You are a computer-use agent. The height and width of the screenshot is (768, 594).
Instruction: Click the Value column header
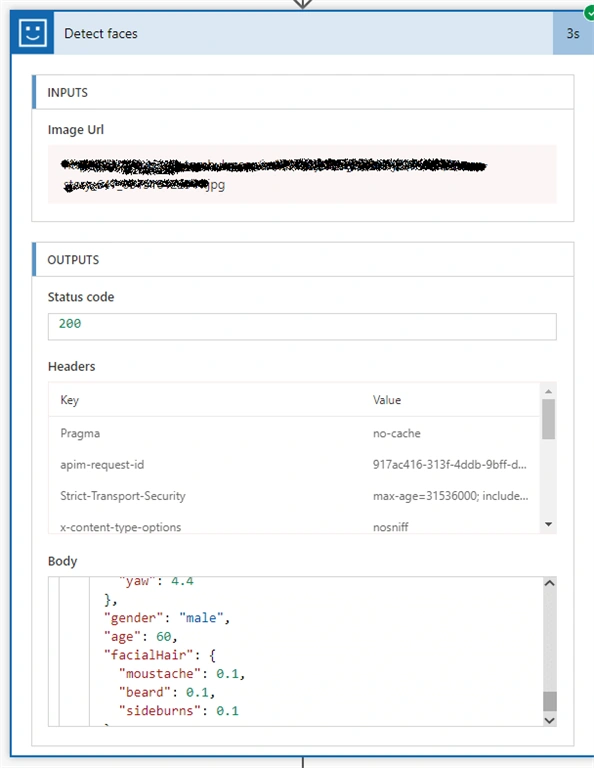(x=387, y=400)
